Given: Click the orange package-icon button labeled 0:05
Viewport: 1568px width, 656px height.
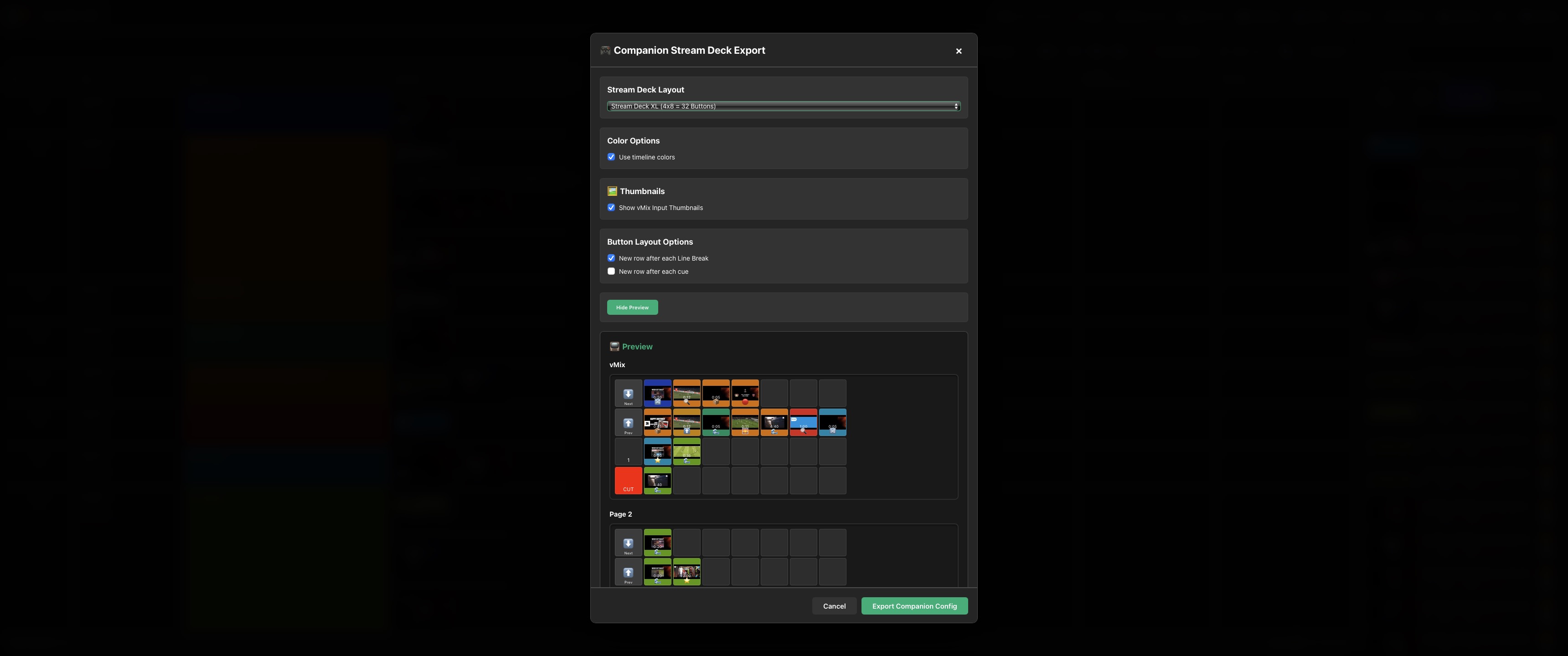Looking at the screenshot, I should tap(716, 393).
